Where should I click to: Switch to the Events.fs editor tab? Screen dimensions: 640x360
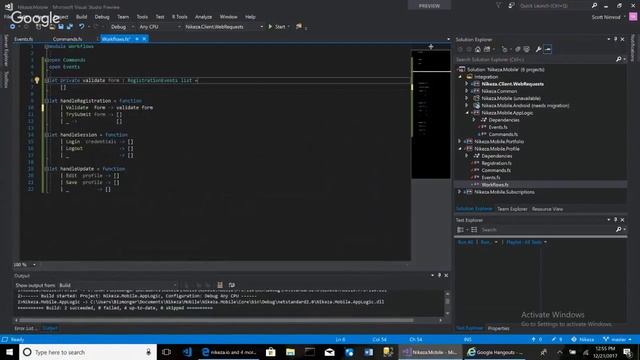24,39
